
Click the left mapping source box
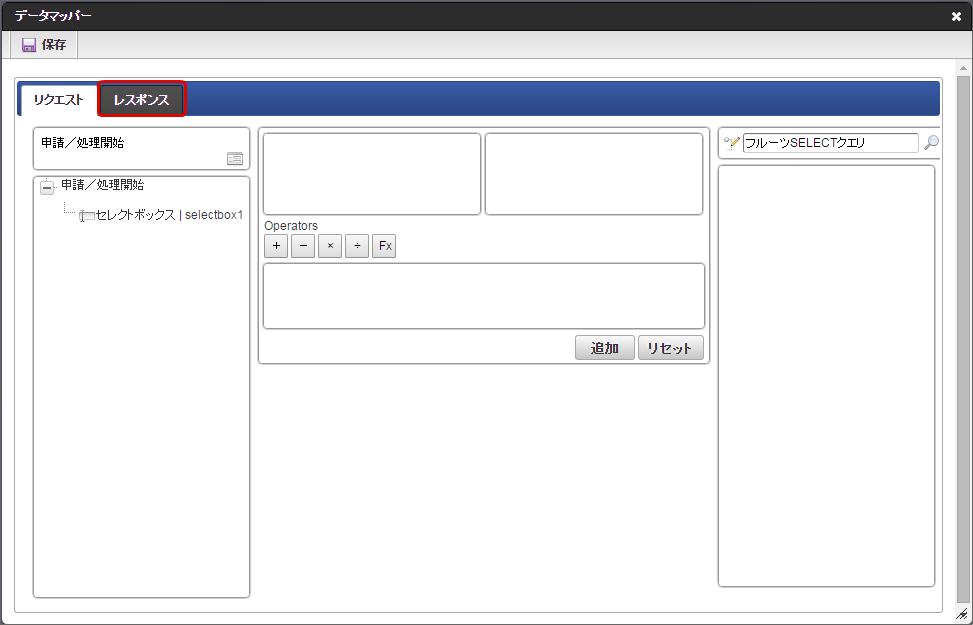pos(372,174)
